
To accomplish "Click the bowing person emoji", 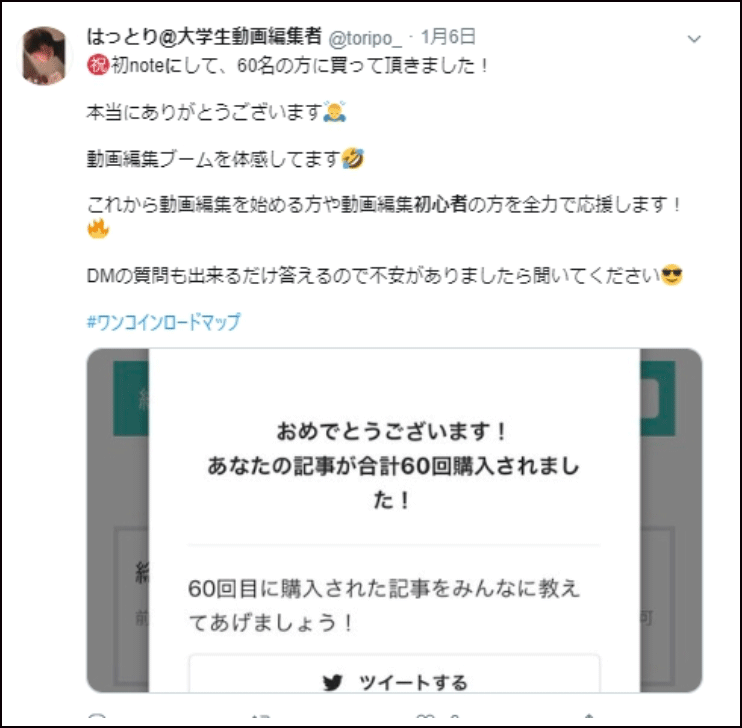I will click(x=335, y=112).
